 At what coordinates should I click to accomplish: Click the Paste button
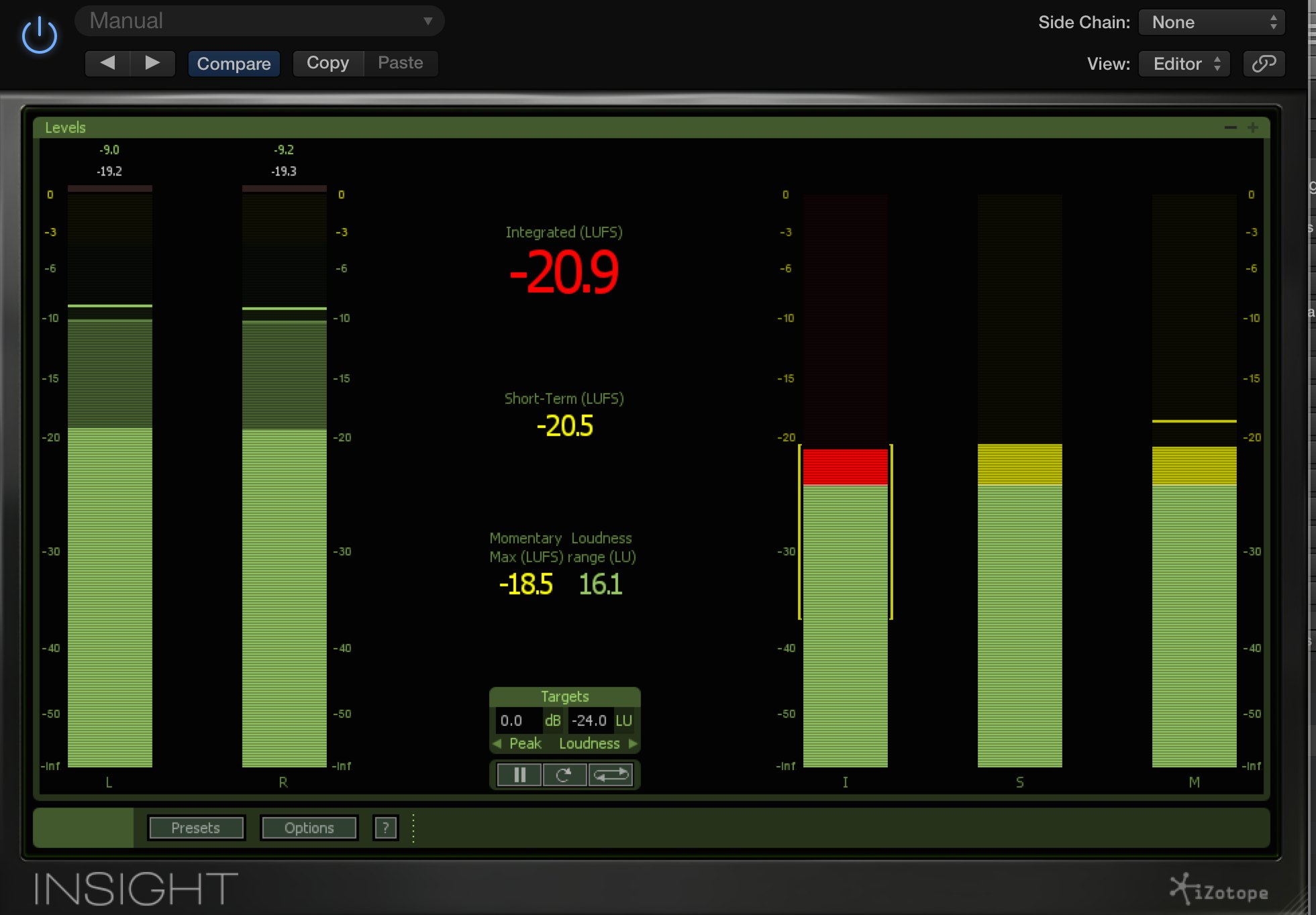click(400, 63)
